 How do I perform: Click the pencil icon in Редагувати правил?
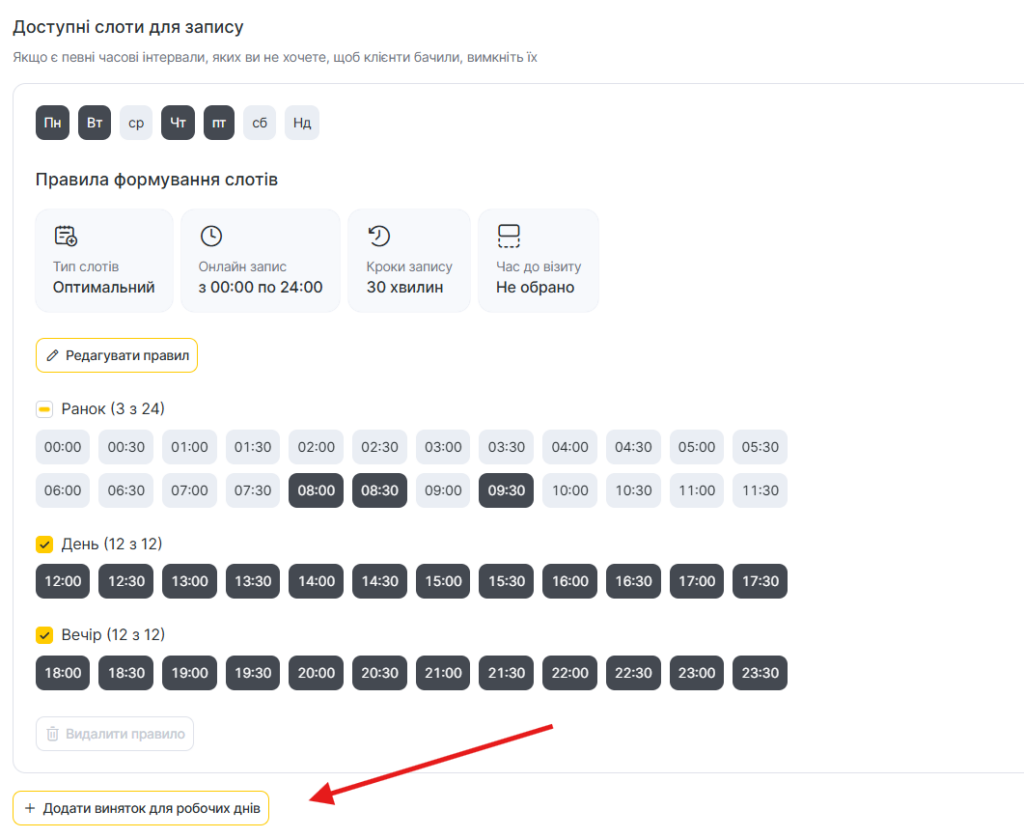click(54, 355)
